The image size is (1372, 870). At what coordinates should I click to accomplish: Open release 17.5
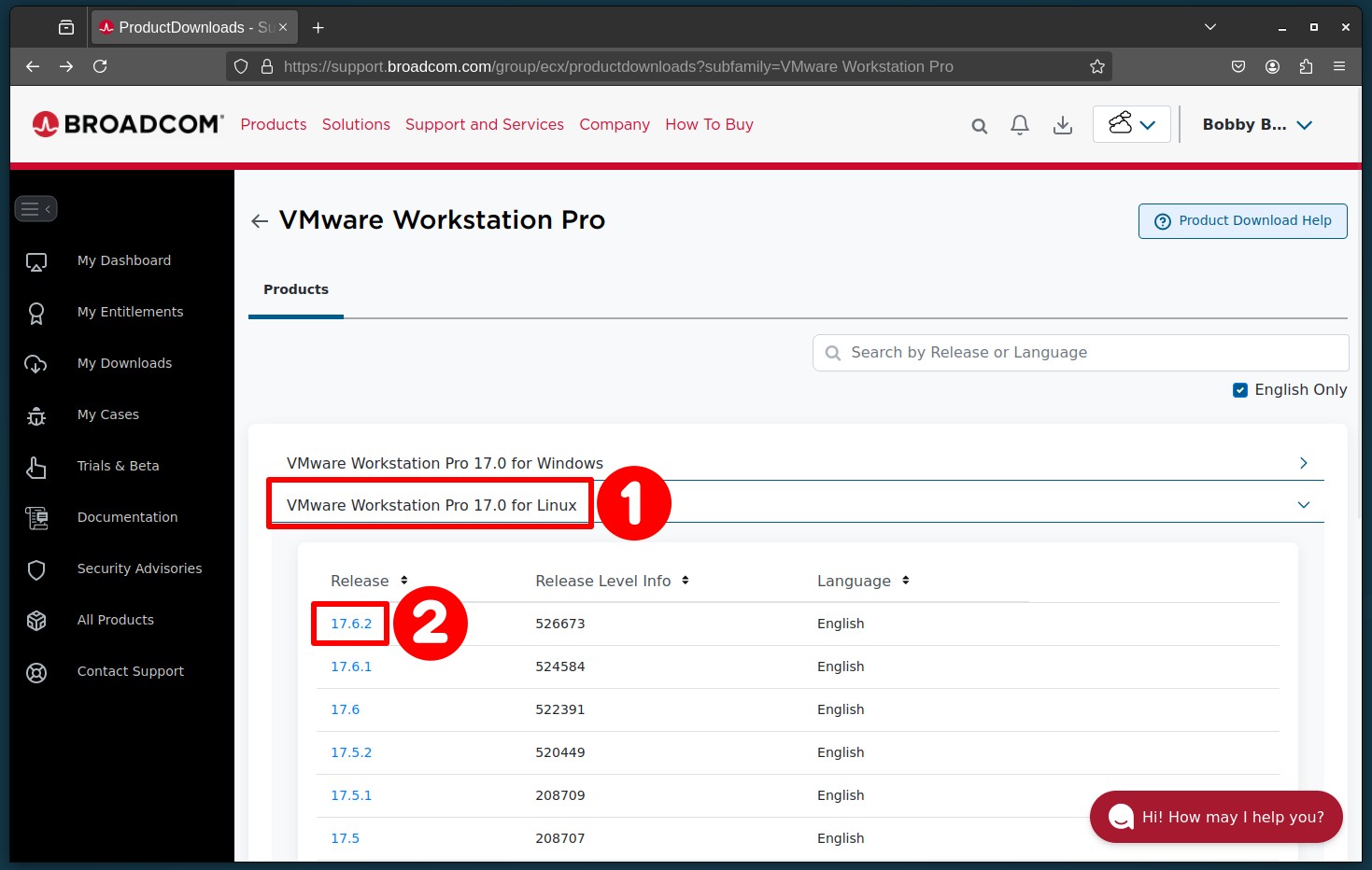346,838
